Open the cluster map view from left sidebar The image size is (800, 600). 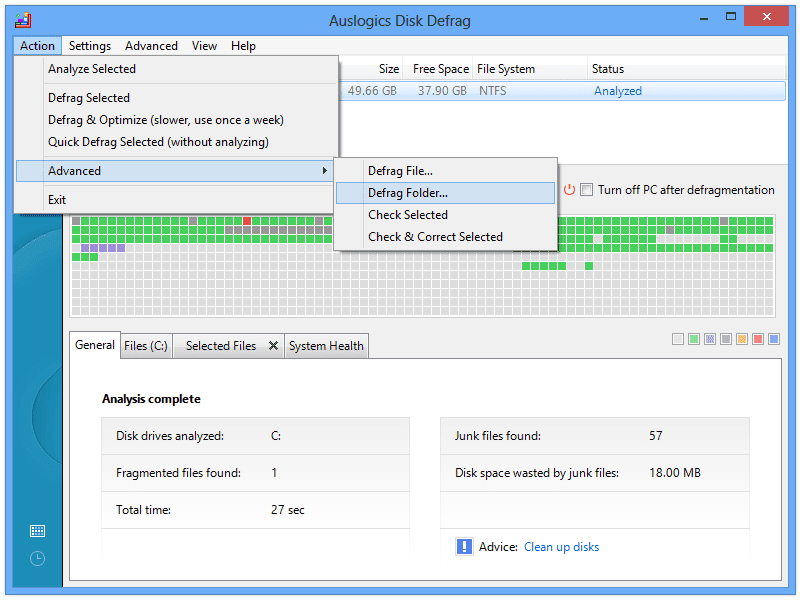(x=36, y=530)
